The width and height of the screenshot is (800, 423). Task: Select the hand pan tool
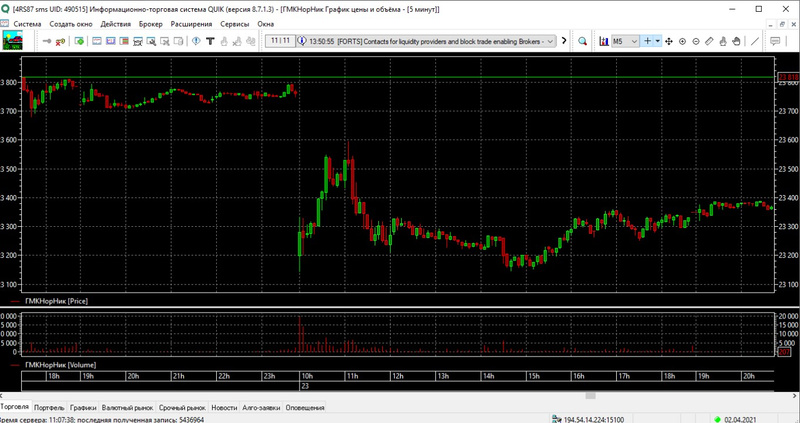click(735, 41)
